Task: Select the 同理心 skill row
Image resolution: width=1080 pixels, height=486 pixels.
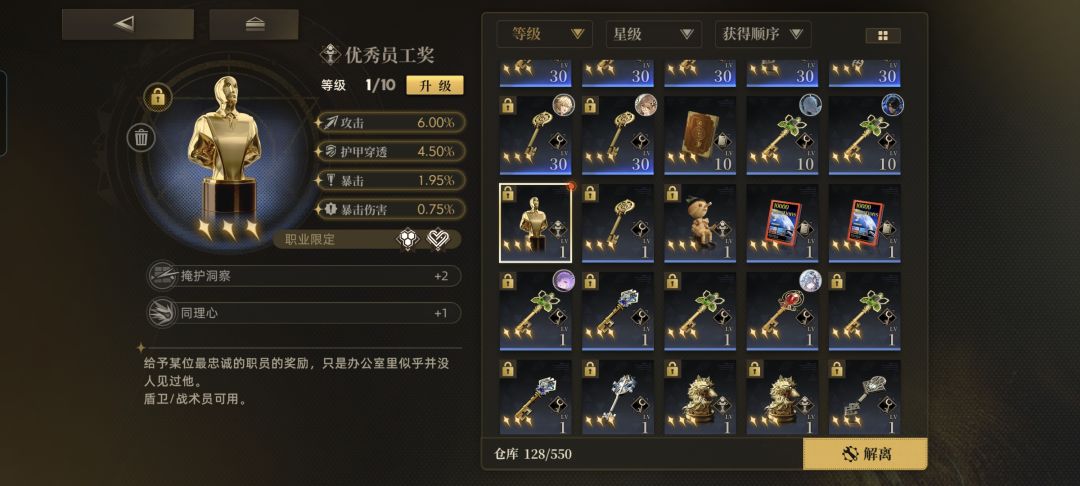Action: click(304, 313)
